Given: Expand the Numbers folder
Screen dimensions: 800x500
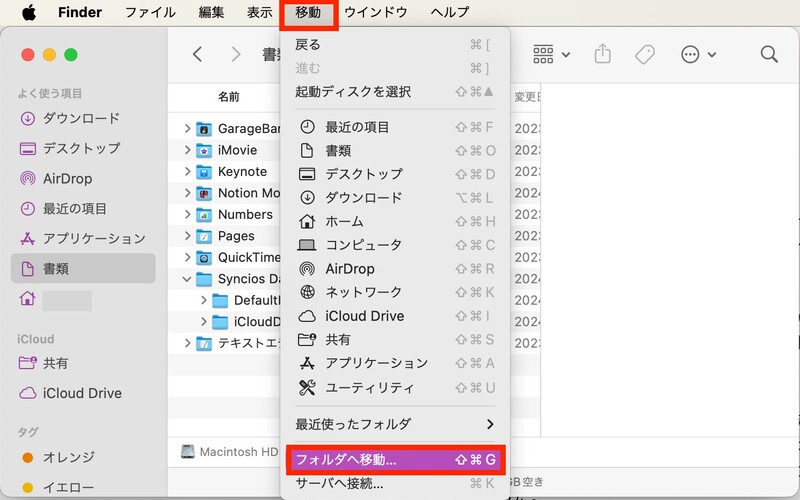Looking at the screenshot, I should point(187,214).
